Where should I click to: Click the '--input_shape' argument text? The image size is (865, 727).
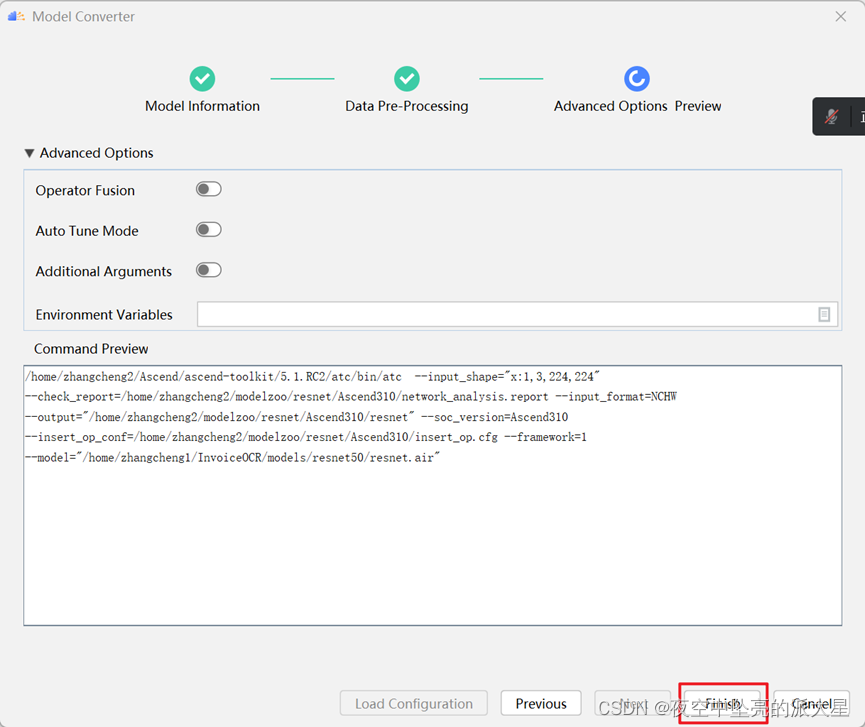click(507, 377)
